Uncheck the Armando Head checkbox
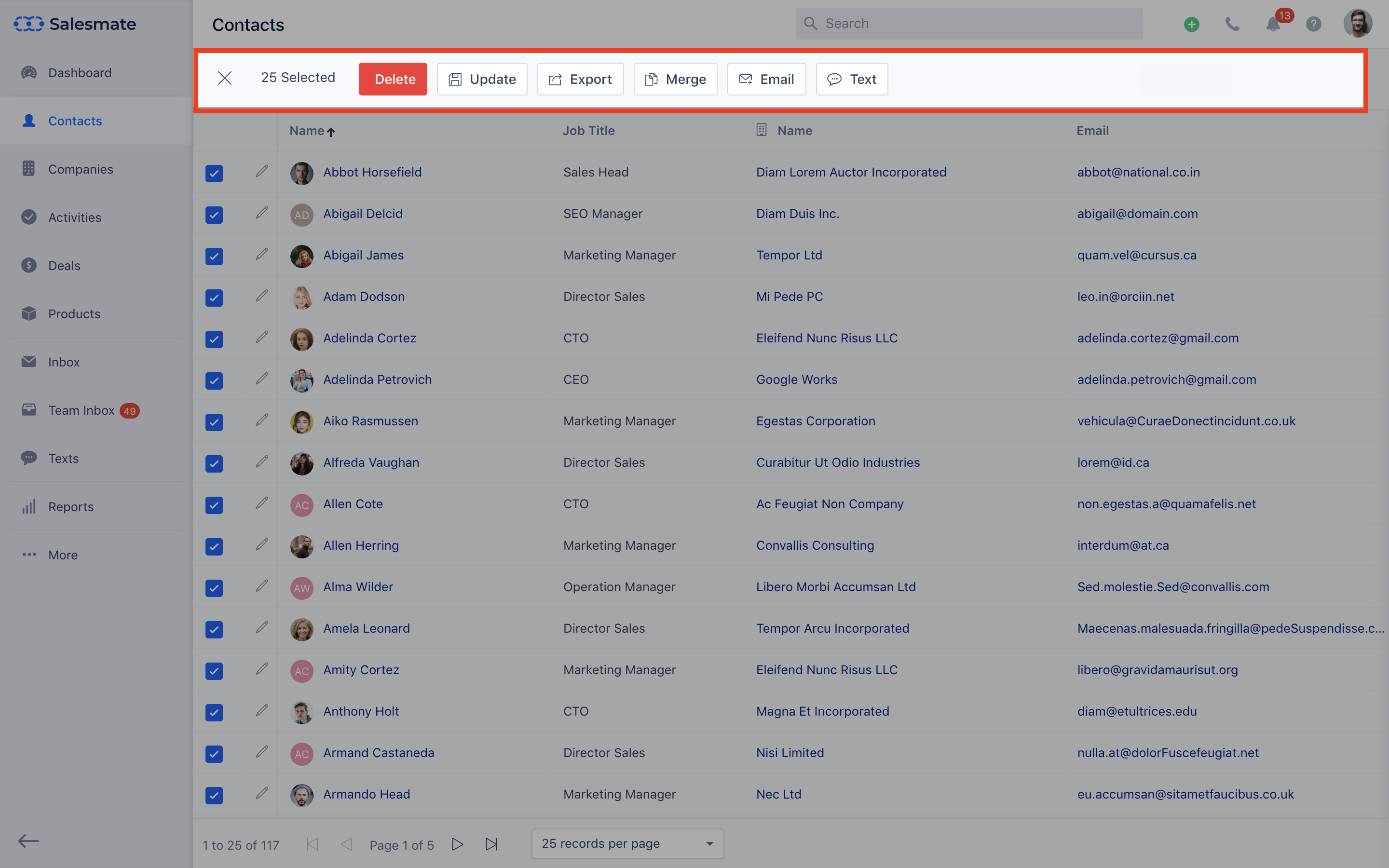Screen dimensions: 1389x868 214,796
